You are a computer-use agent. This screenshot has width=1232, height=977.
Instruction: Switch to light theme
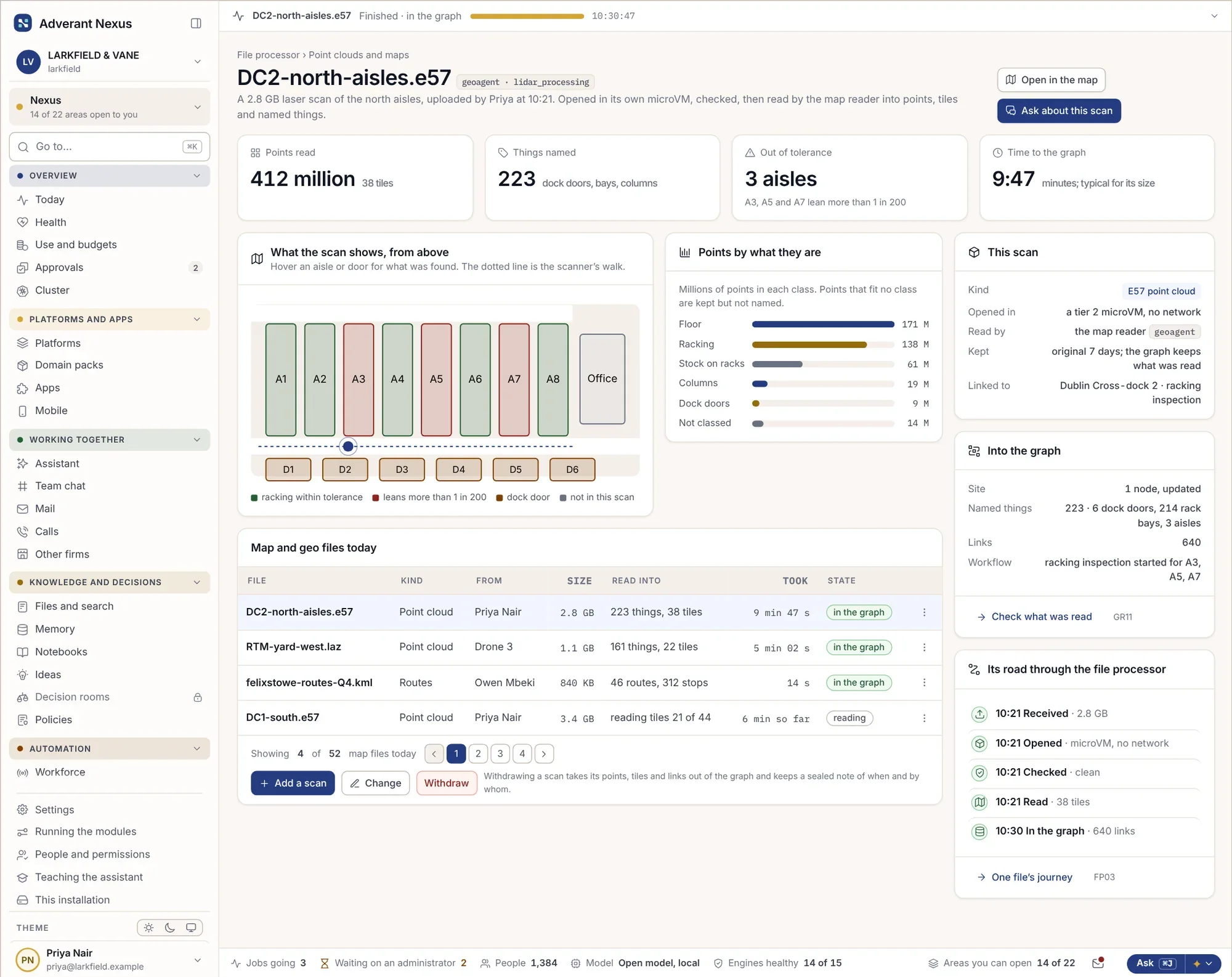coord(148,928)
